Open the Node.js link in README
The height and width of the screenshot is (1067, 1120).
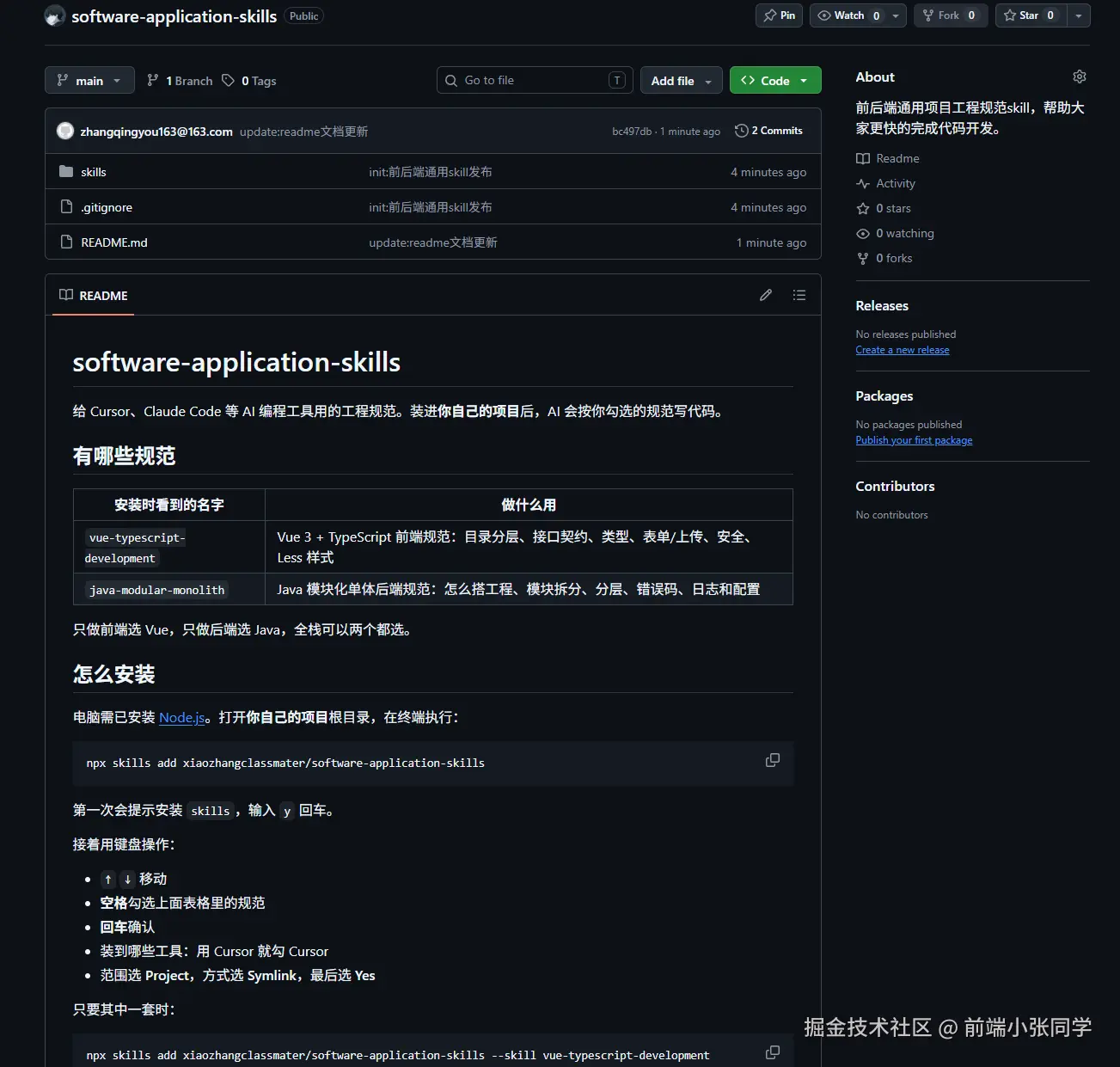click(x=182, y=717)
